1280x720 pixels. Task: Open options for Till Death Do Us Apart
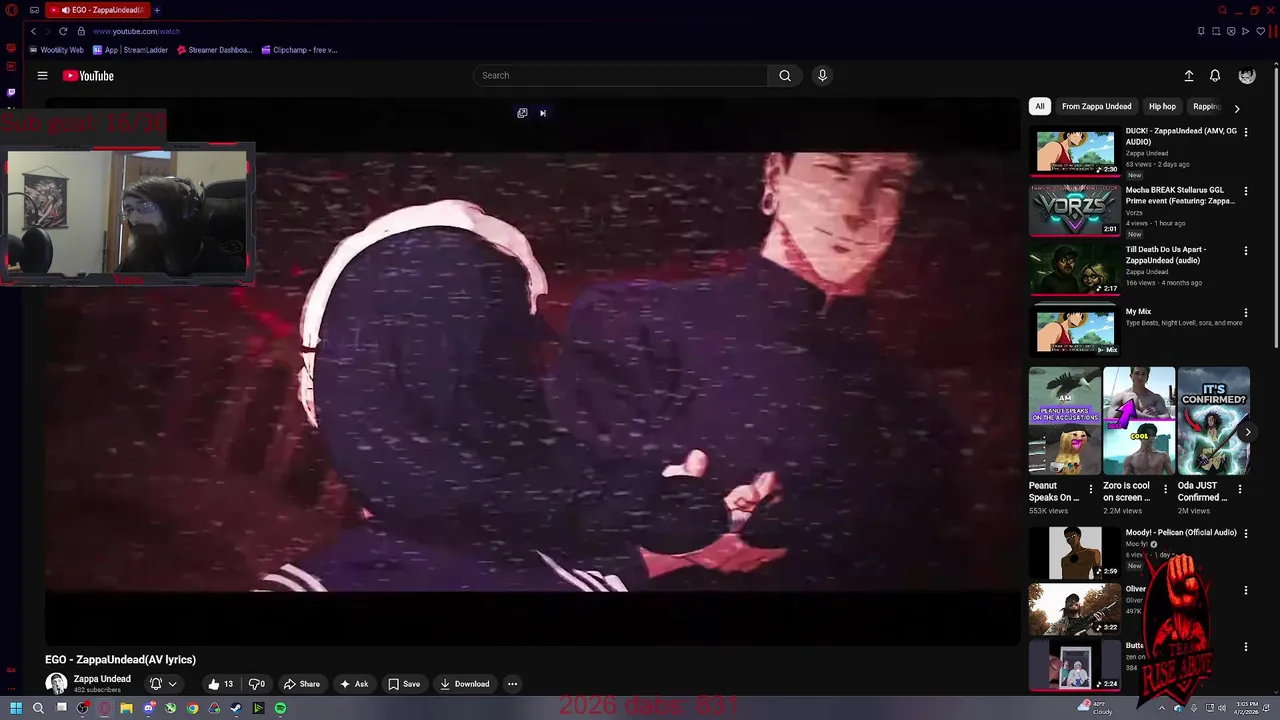point(1245,251)
